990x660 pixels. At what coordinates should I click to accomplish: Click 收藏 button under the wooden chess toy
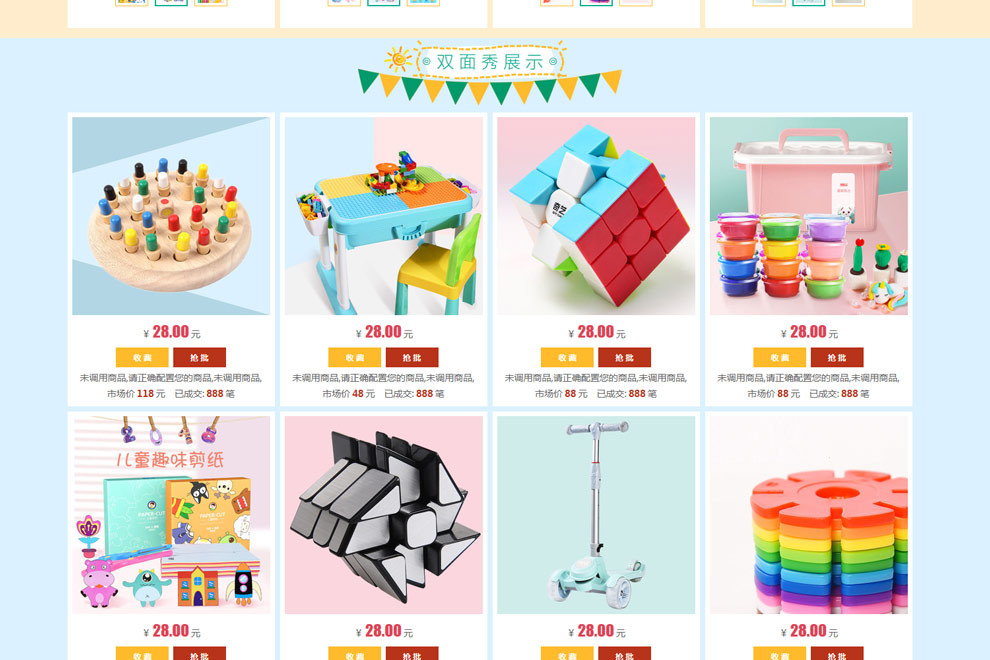pyautogui.click(x=142, y=357)
